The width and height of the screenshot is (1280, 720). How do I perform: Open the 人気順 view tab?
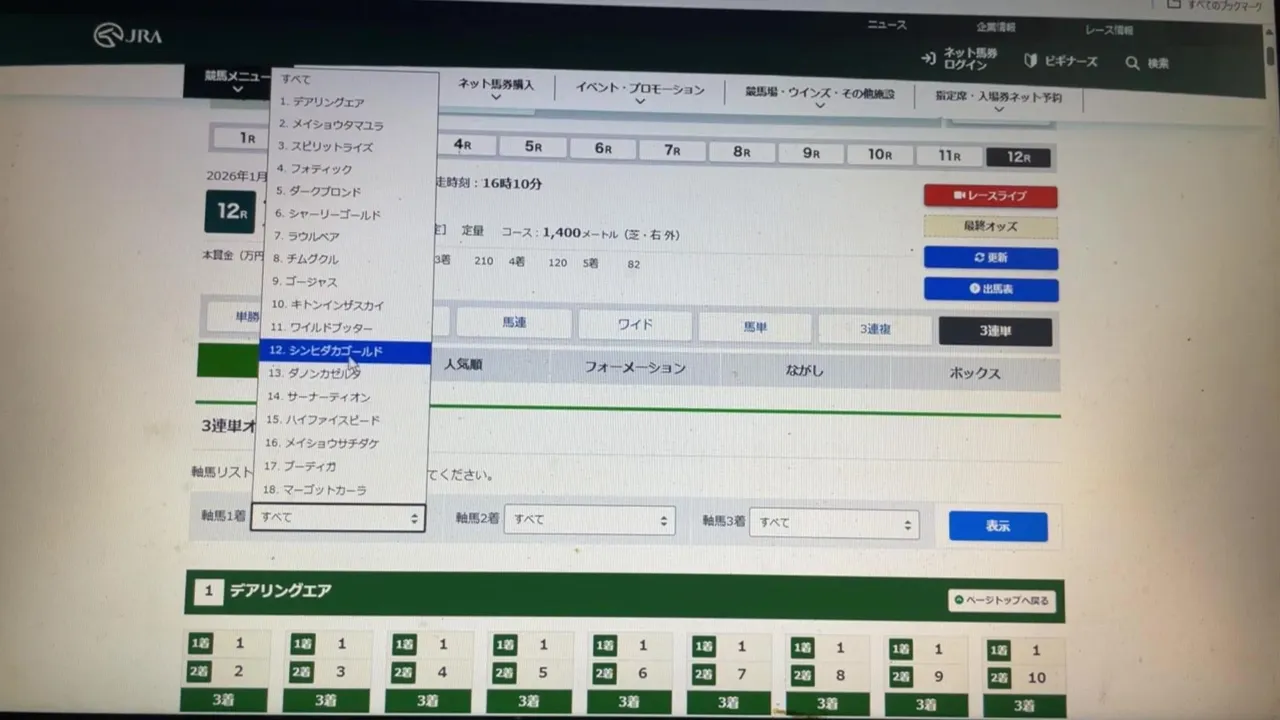(x=463, y=365)
